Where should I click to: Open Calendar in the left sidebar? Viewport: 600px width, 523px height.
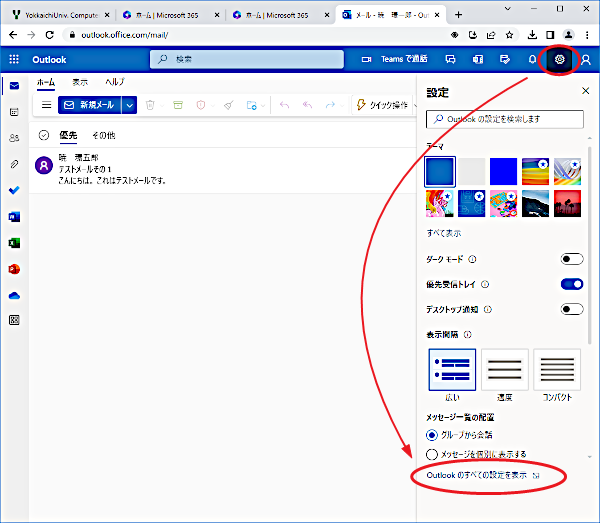click(14, 112)
